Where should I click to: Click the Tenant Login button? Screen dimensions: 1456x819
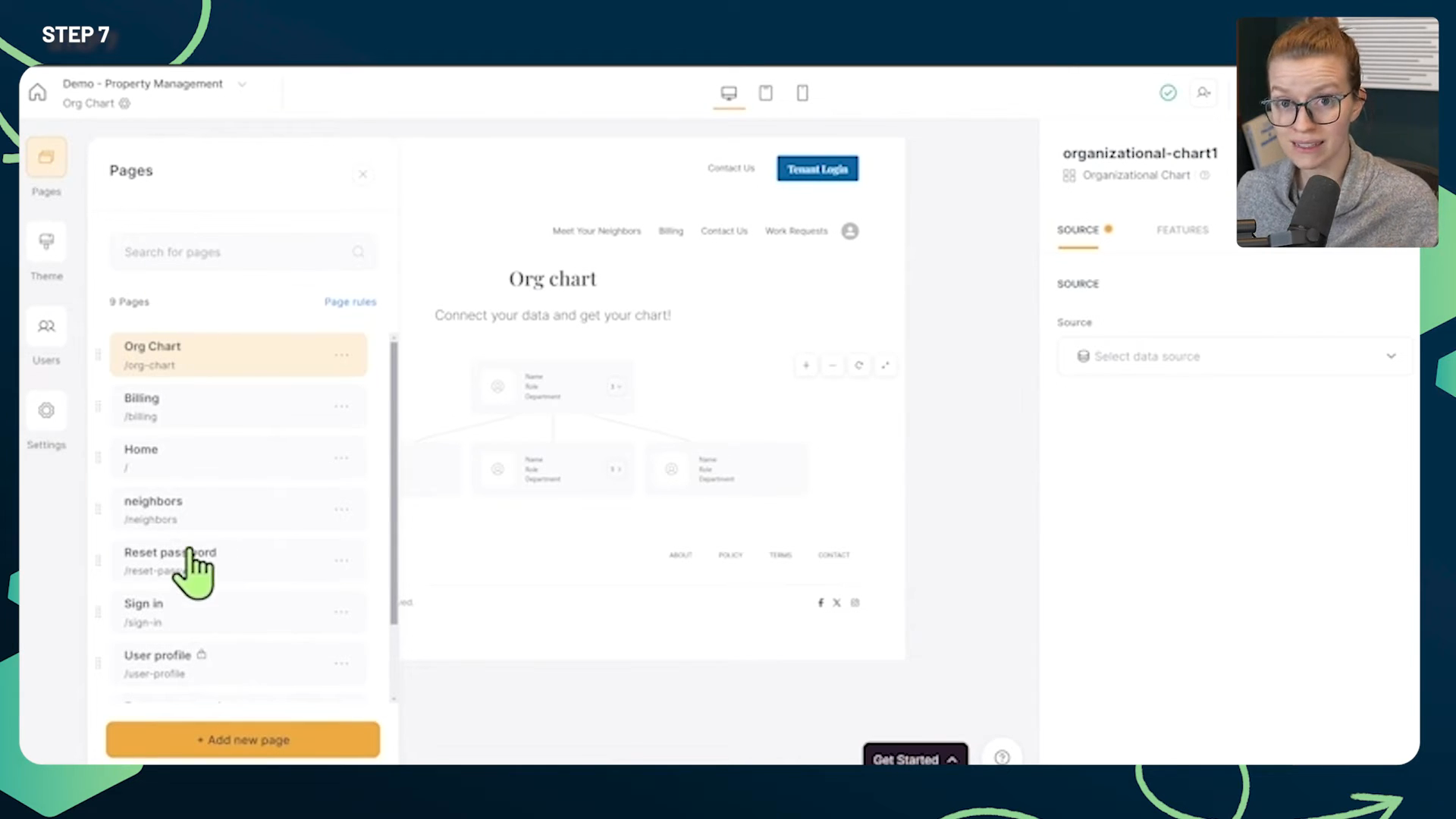click(817, 168)
